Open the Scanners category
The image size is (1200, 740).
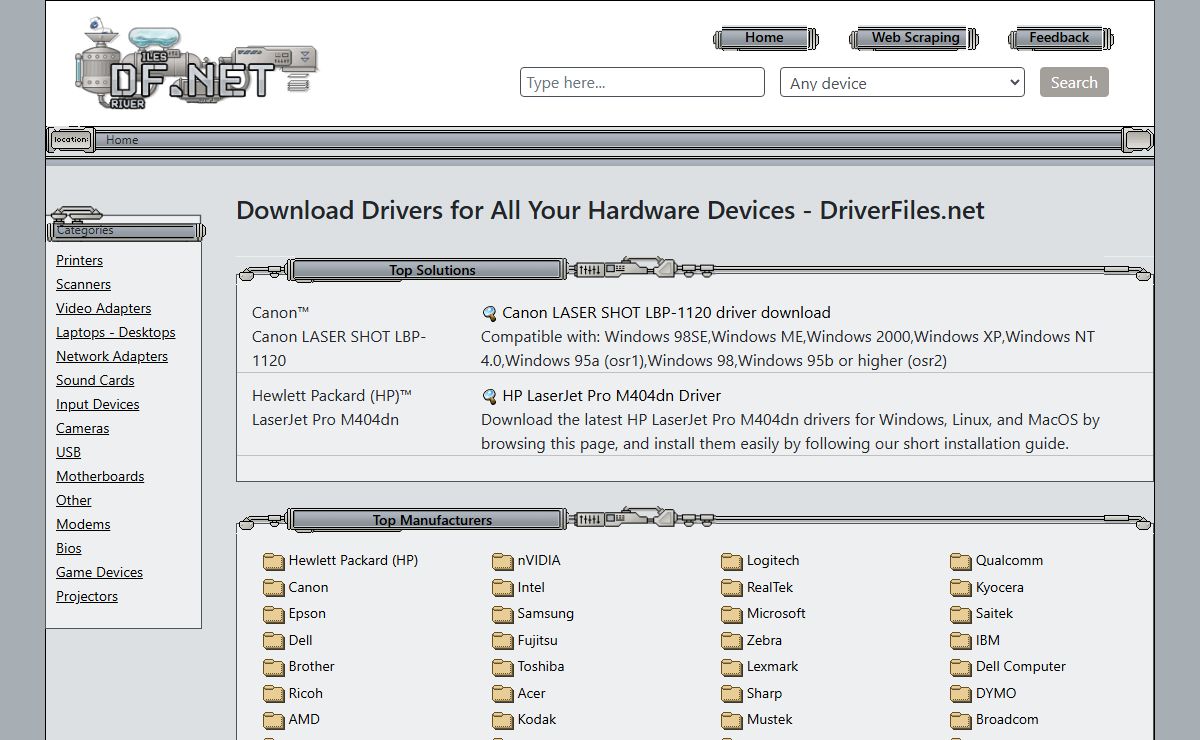[83, 284]
